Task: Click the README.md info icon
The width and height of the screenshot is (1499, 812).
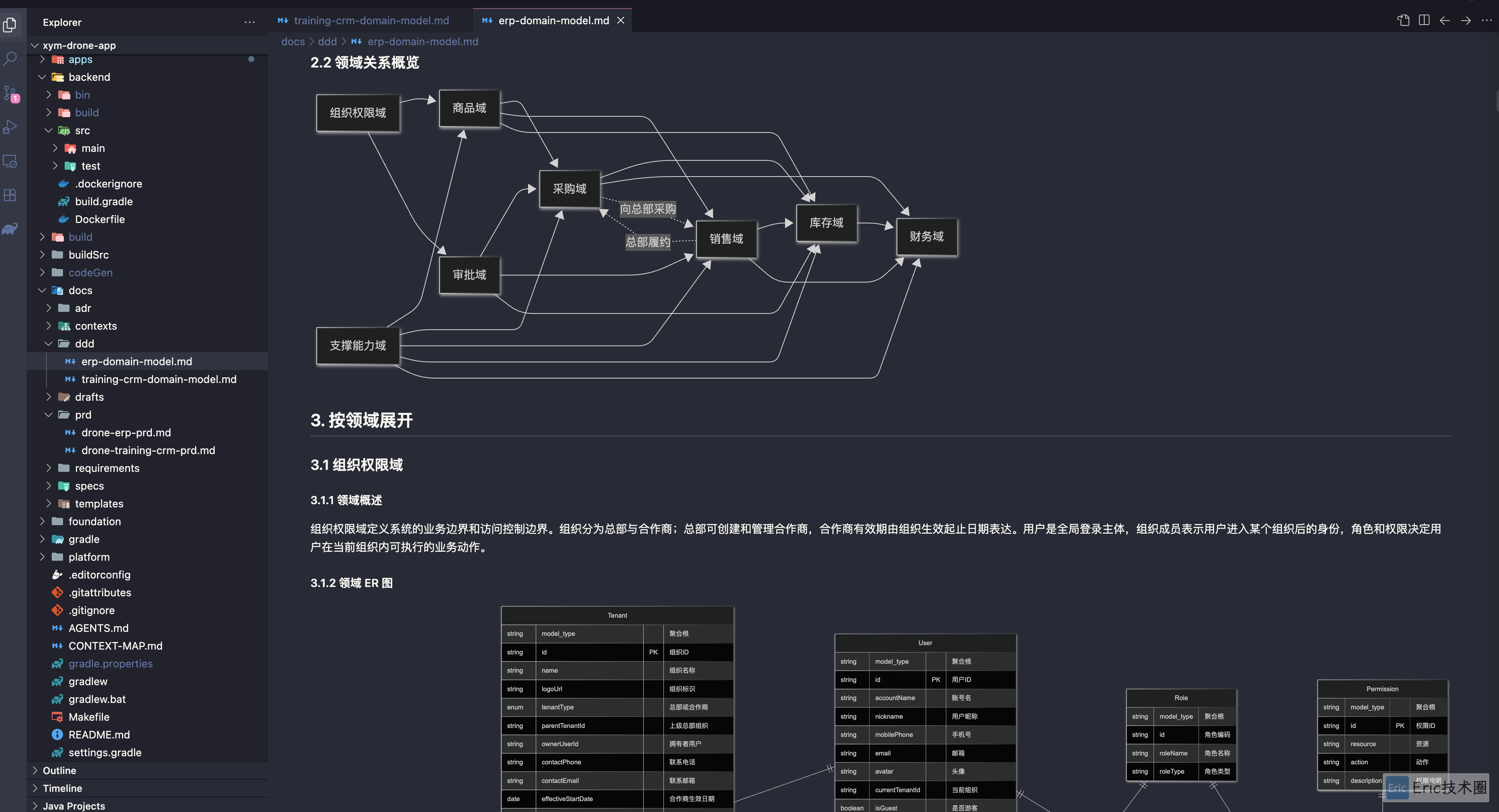Action: tap(57, 735)
